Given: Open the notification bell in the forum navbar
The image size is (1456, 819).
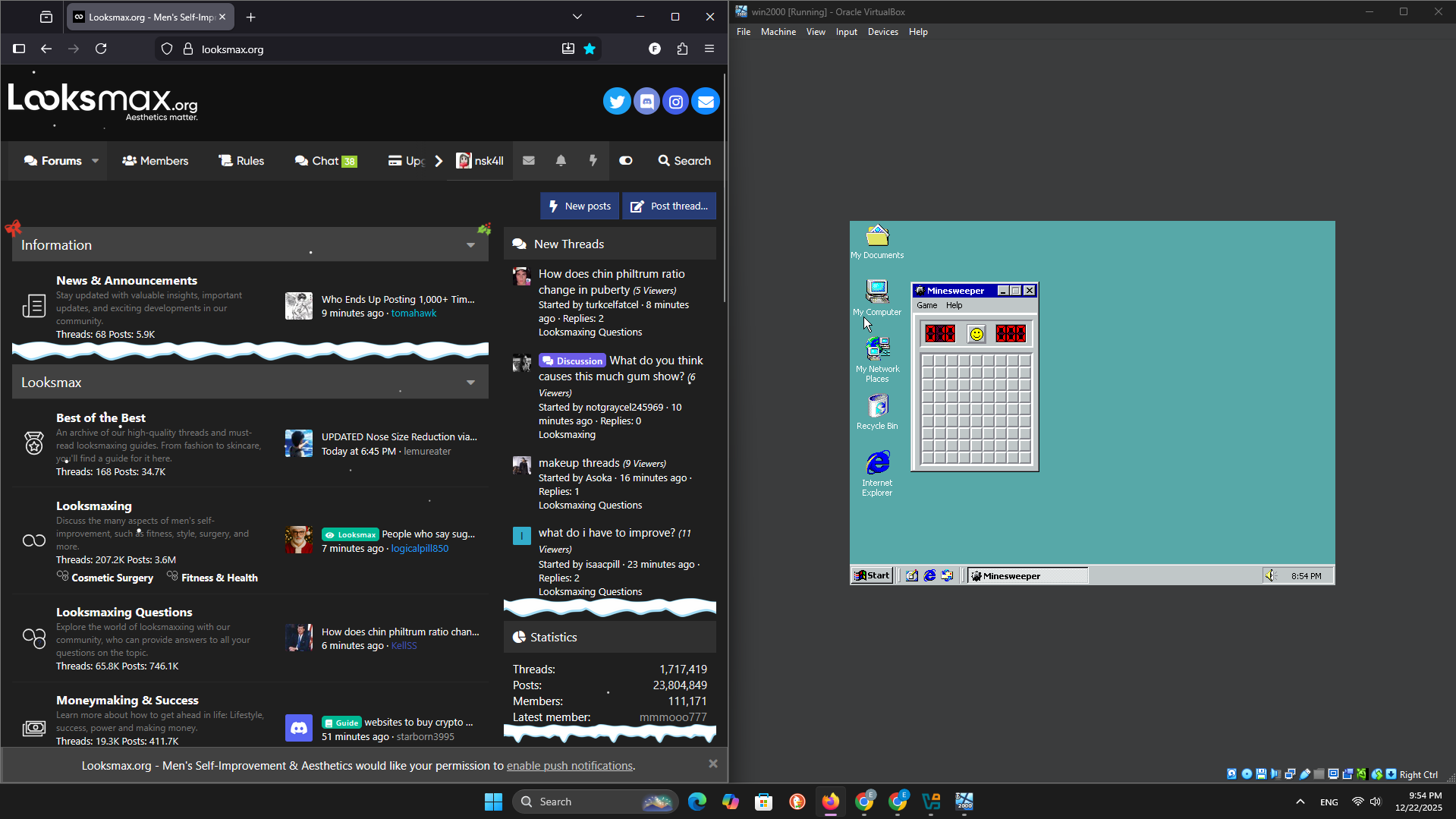Looking at the screenshot, I should click(x=561, y=161).
